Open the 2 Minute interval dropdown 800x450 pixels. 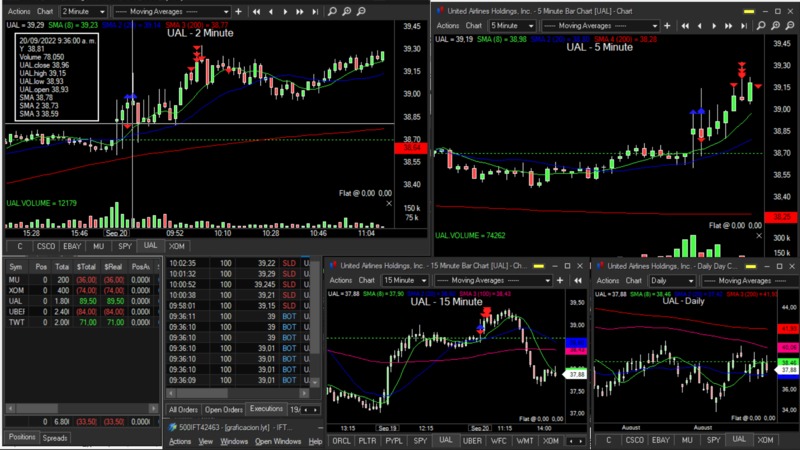coord(84,11)
